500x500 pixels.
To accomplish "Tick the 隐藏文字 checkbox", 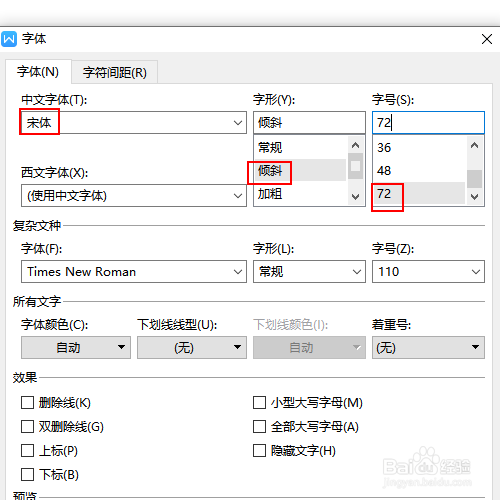I will point(259,450).
